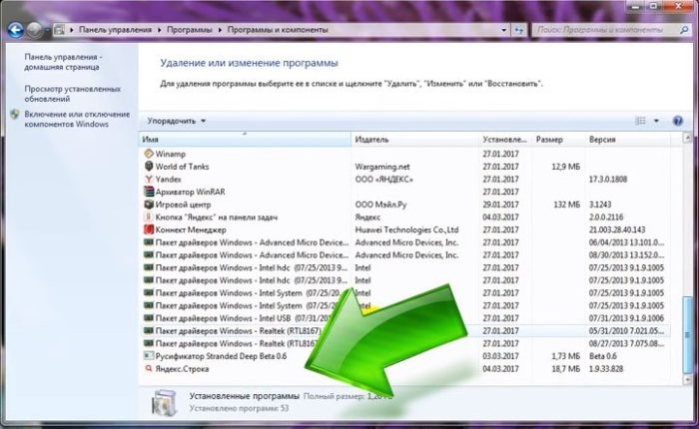Click the Русификатор Stranded Deep icon

click(148, 356)
